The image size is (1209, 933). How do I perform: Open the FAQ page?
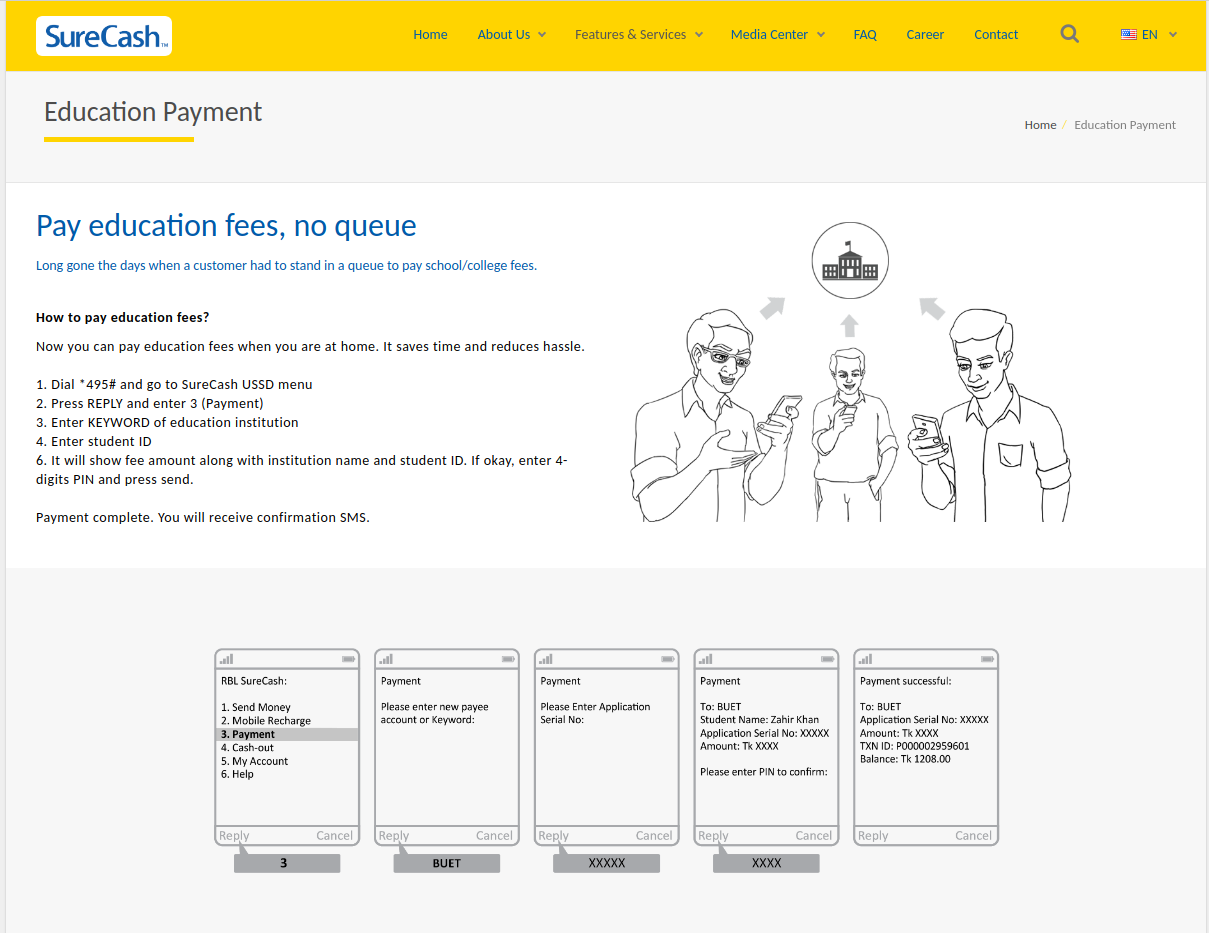(x=865, y=34)
